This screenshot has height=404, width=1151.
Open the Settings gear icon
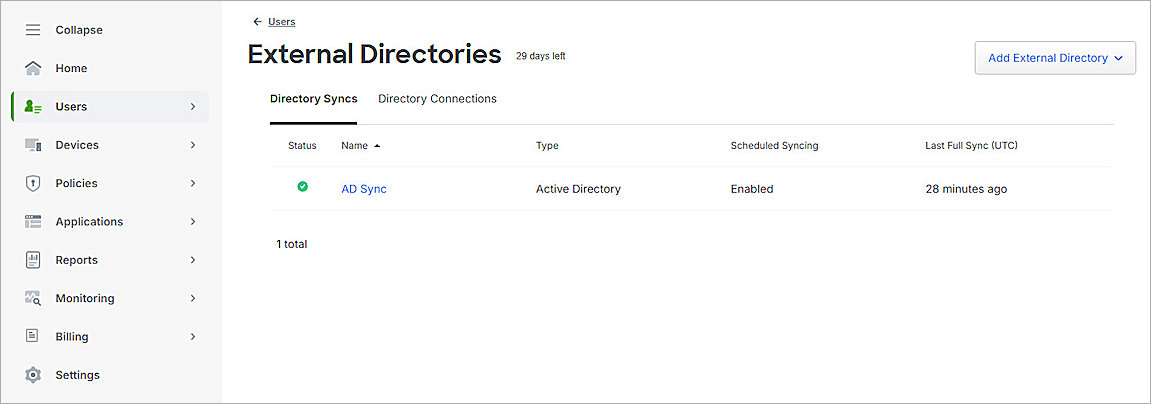coord(33,375)
